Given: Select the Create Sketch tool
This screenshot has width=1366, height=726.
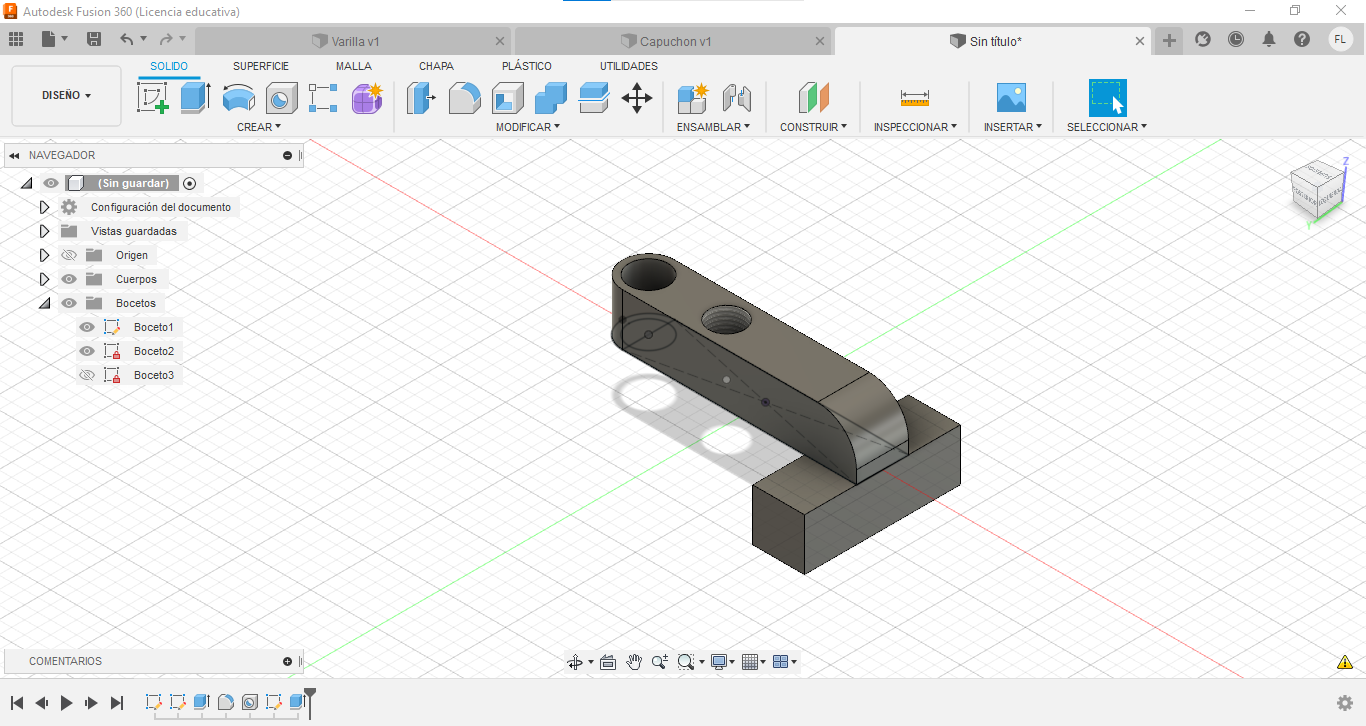Looking at the screenshot, I should (x=152, y=98).
